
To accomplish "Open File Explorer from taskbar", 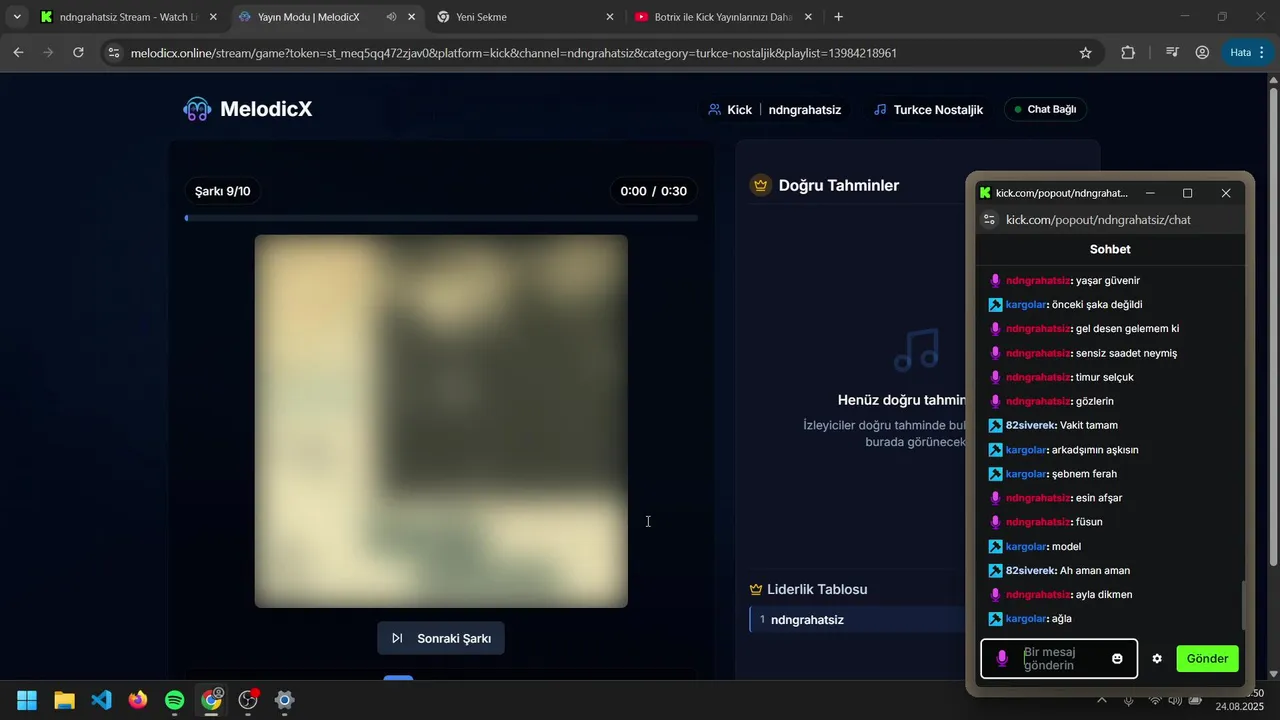I will click(64, 700).
